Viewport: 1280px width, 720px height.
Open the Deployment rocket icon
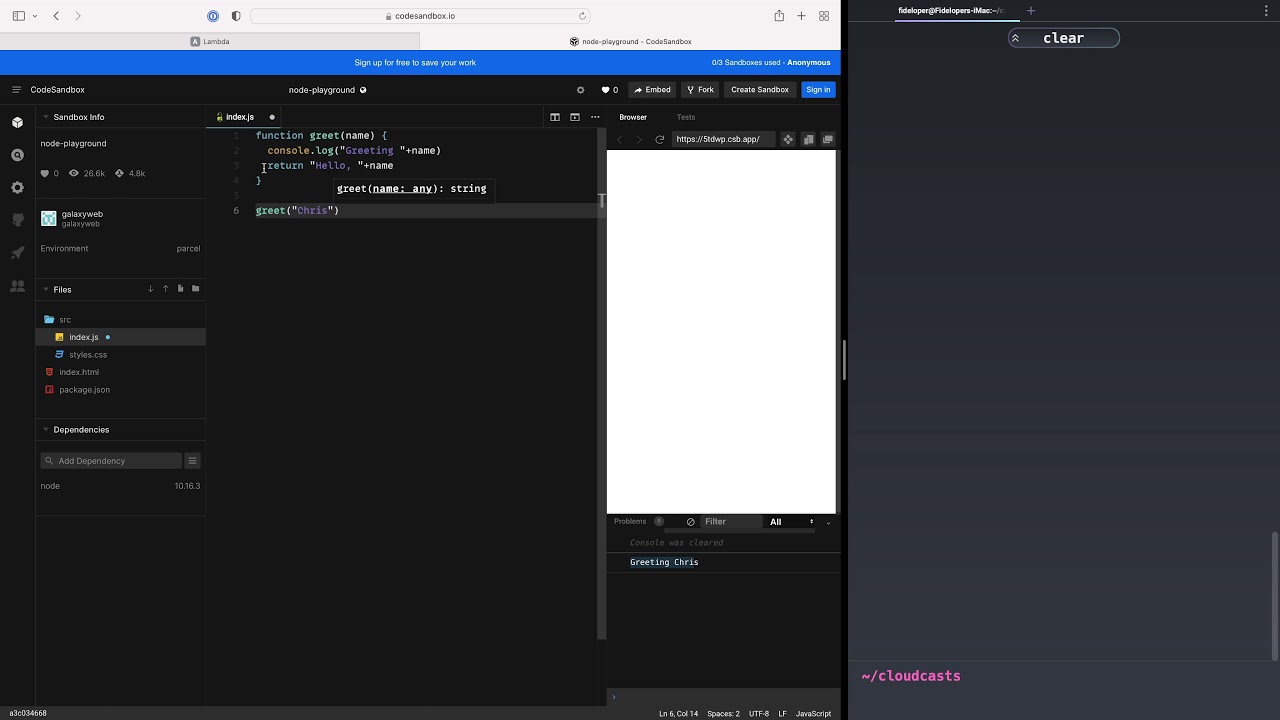(x=17, y=253)
